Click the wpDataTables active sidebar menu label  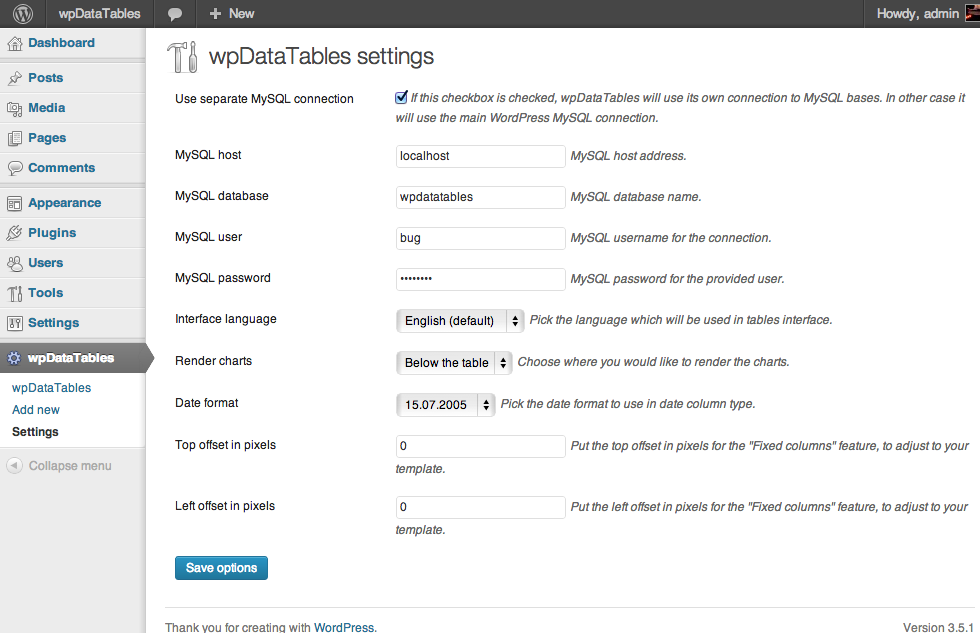click(71, 358)
